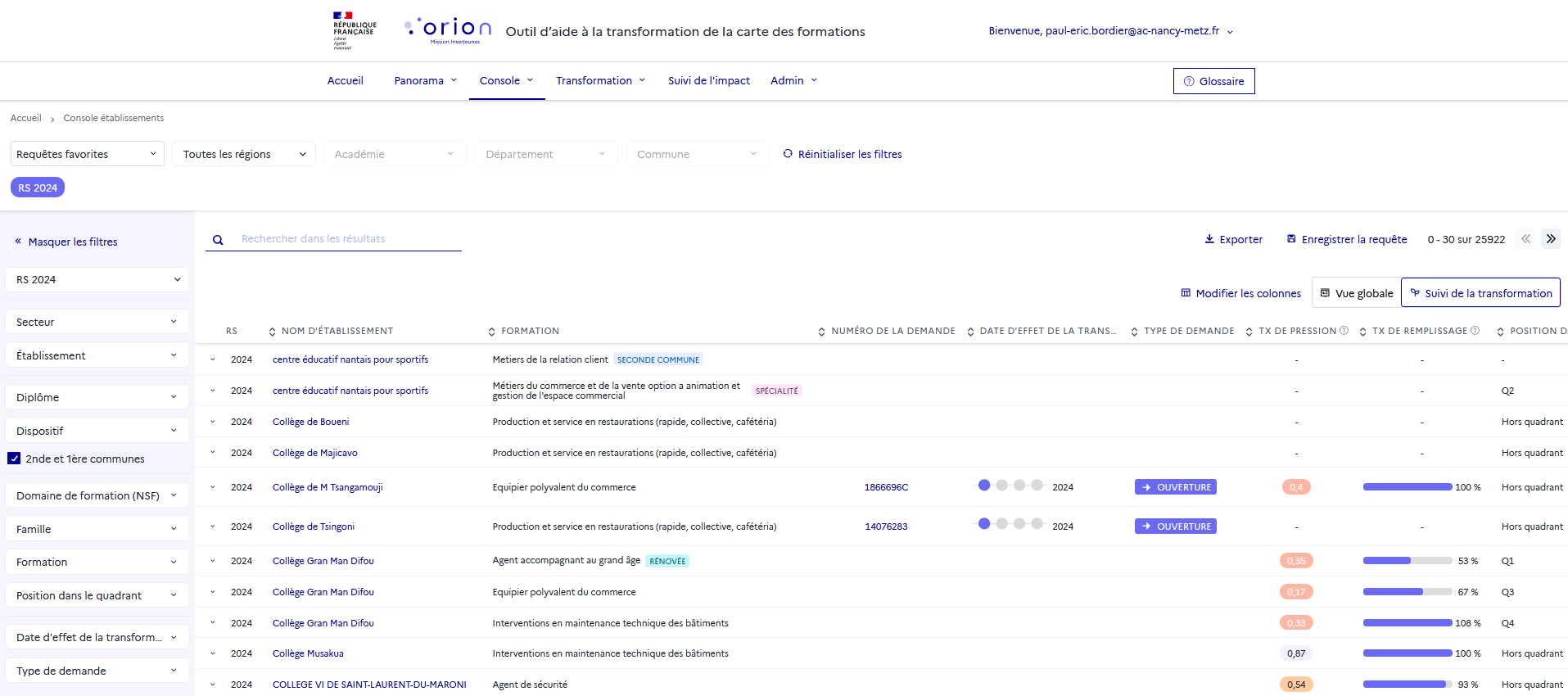Open Requêtes favorites dropdown
The width and height of the screenshot is (1568, 696).
88,154
